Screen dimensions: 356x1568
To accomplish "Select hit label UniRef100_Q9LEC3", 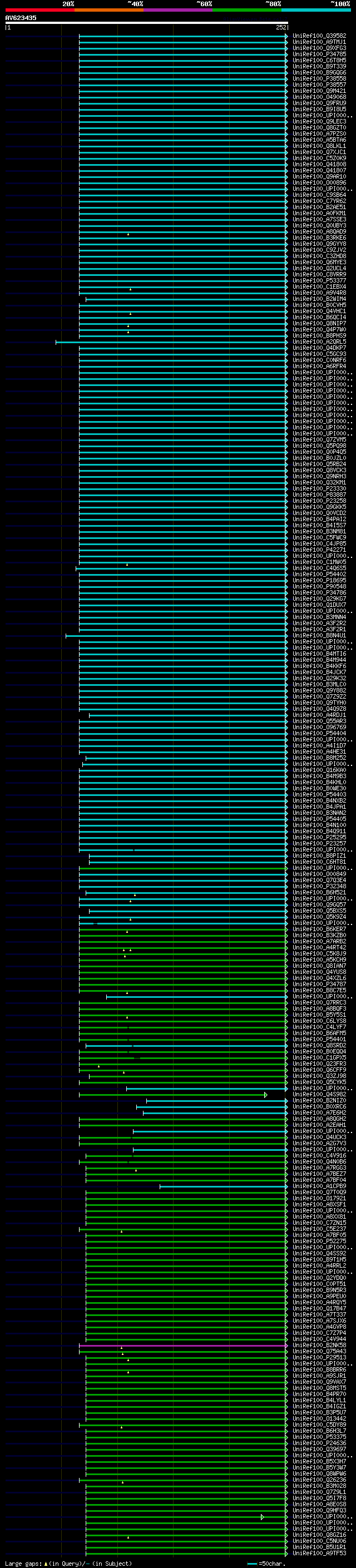I will [x=319, y=122].
